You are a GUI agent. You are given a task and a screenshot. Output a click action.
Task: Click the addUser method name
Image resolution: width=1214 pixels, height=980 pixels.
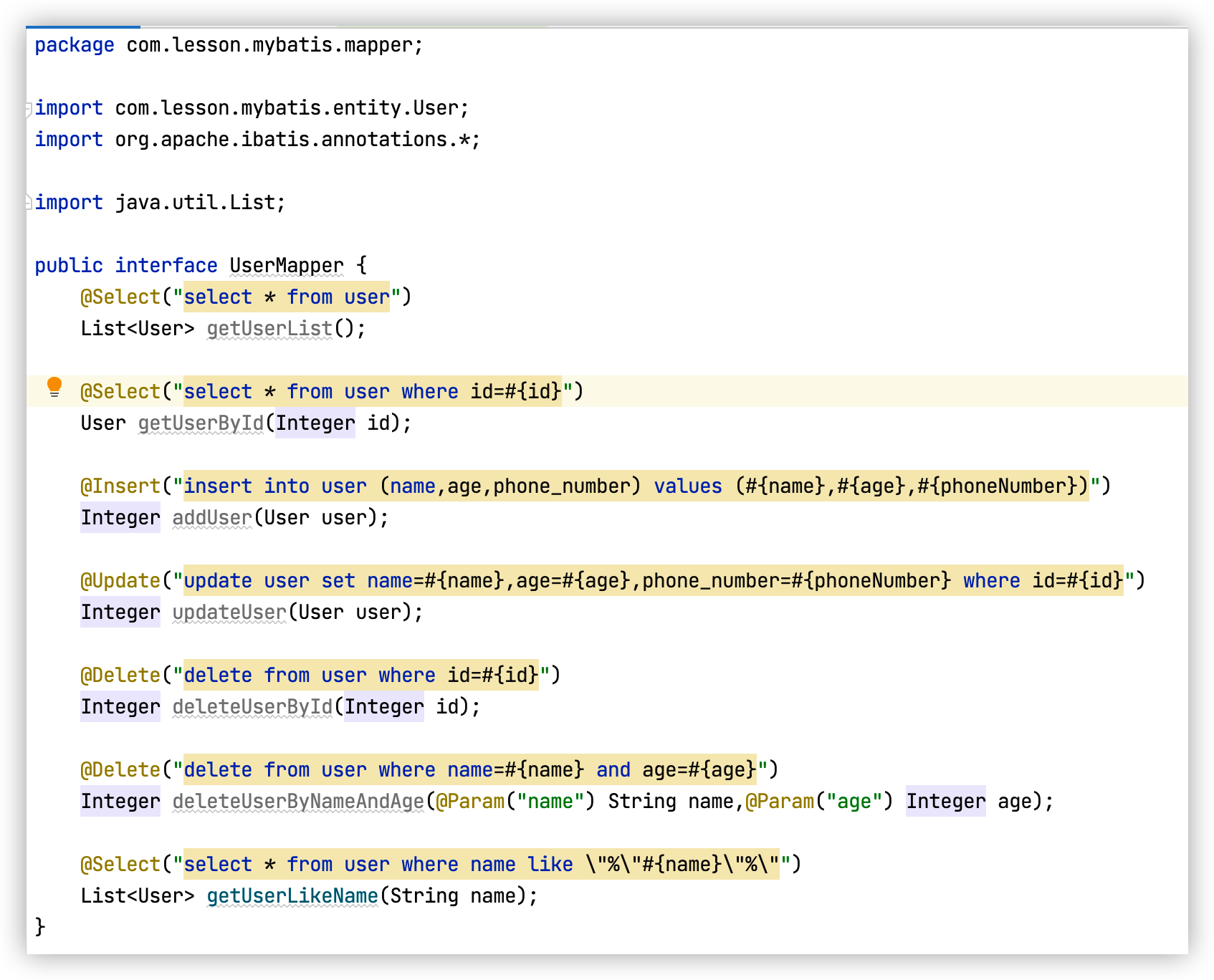coord(212,518)
